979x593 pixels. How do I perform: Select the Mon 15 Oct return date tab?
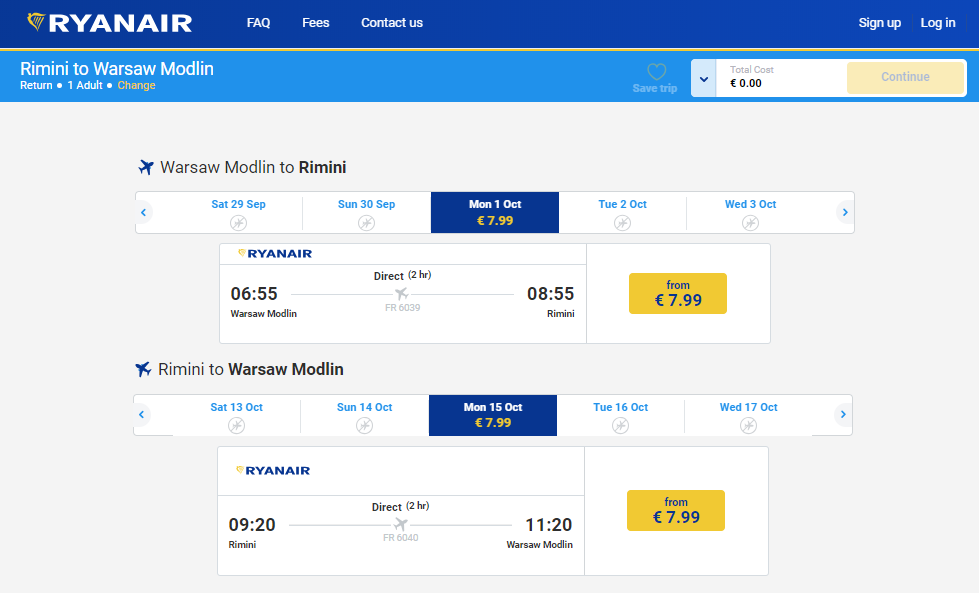click(492, 415)
